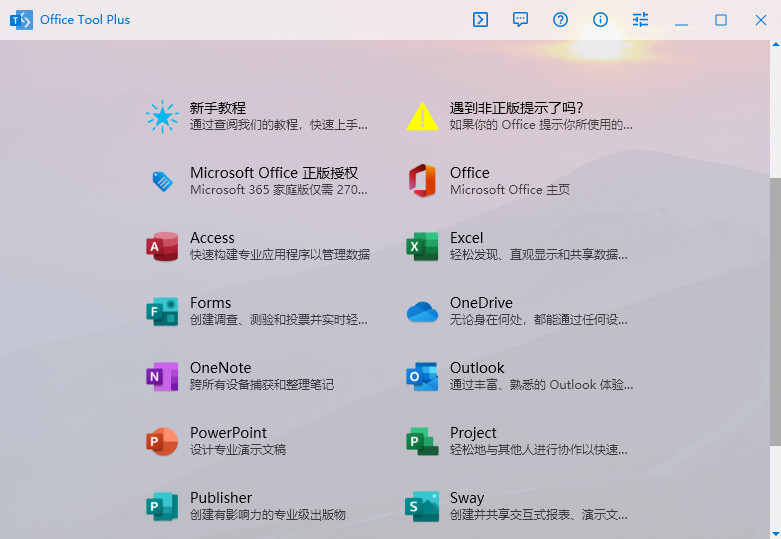The width and height of the screenshot is (781, 539).
Task: Click the orange PowerPoint icon
Action: (162, 441)
